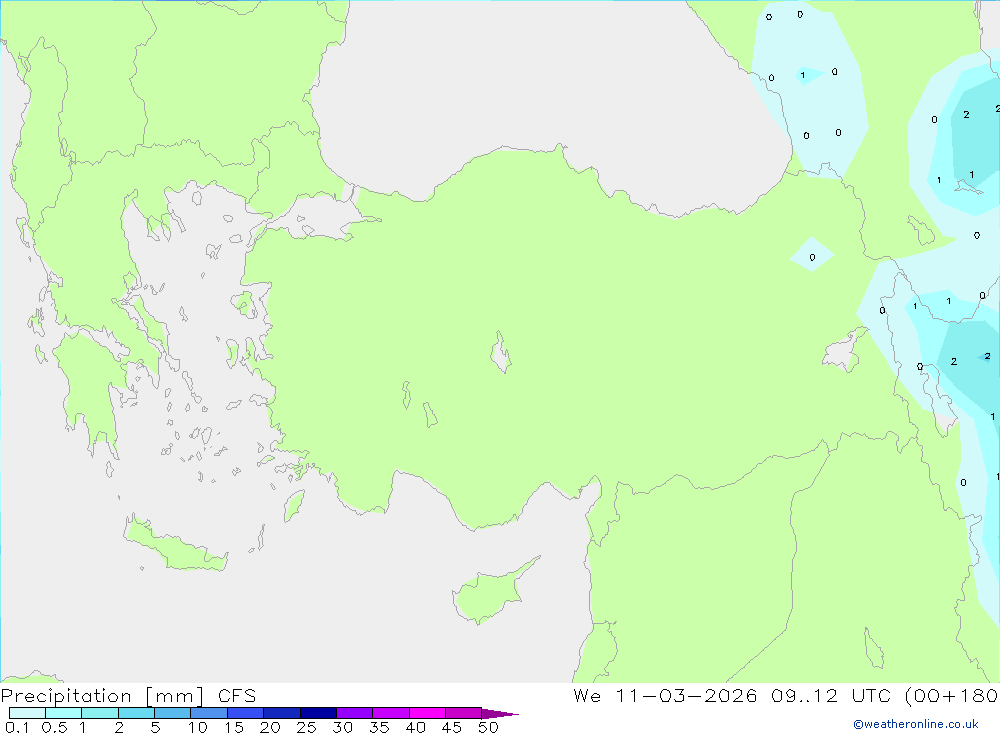This screenshot has height=733, width=1000.
Task: Click the '40' legend scale label
Action: click(x=416, y=727)
